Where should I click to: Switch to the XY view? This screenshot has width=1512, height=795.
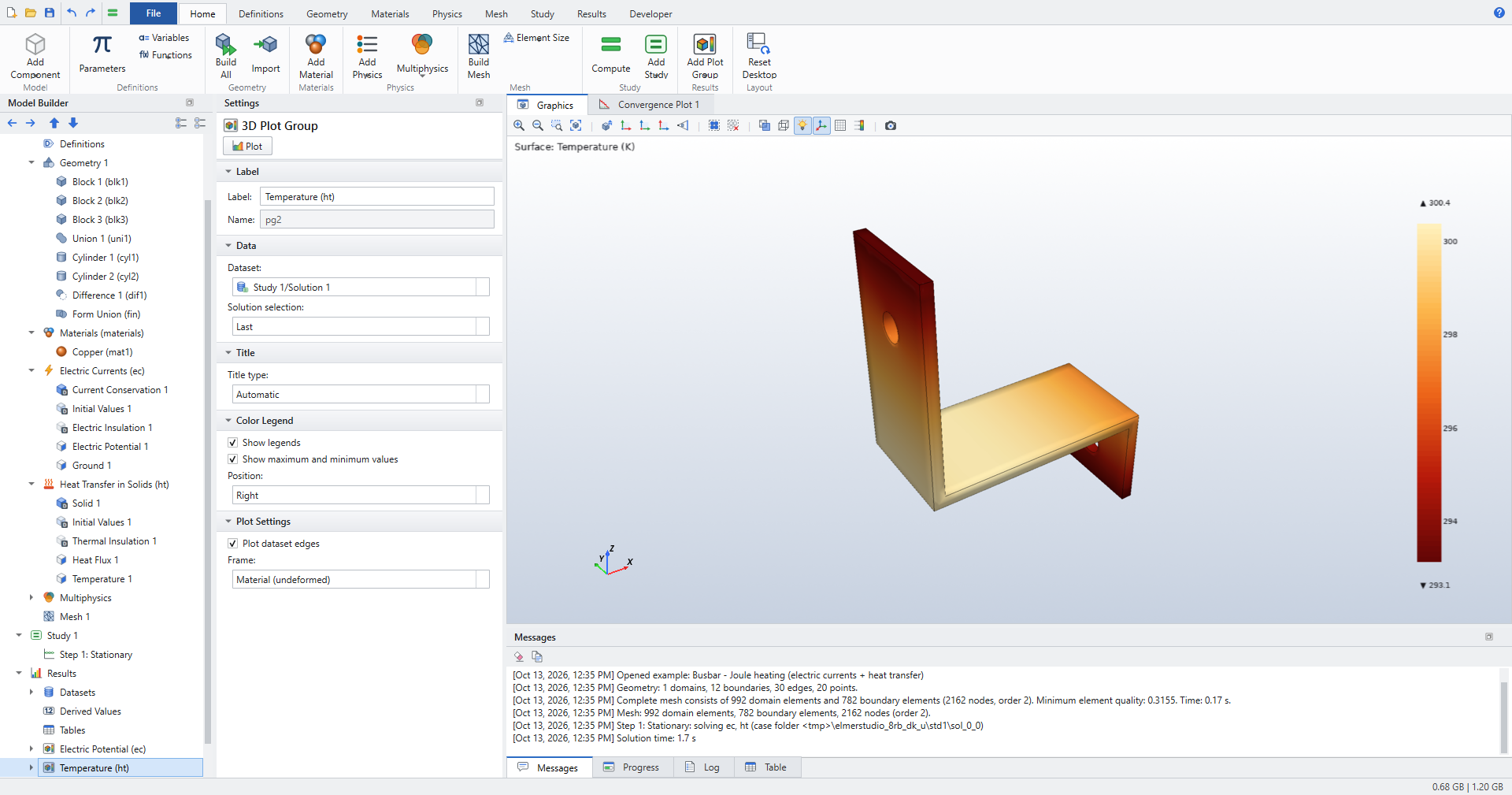[625, 125]
